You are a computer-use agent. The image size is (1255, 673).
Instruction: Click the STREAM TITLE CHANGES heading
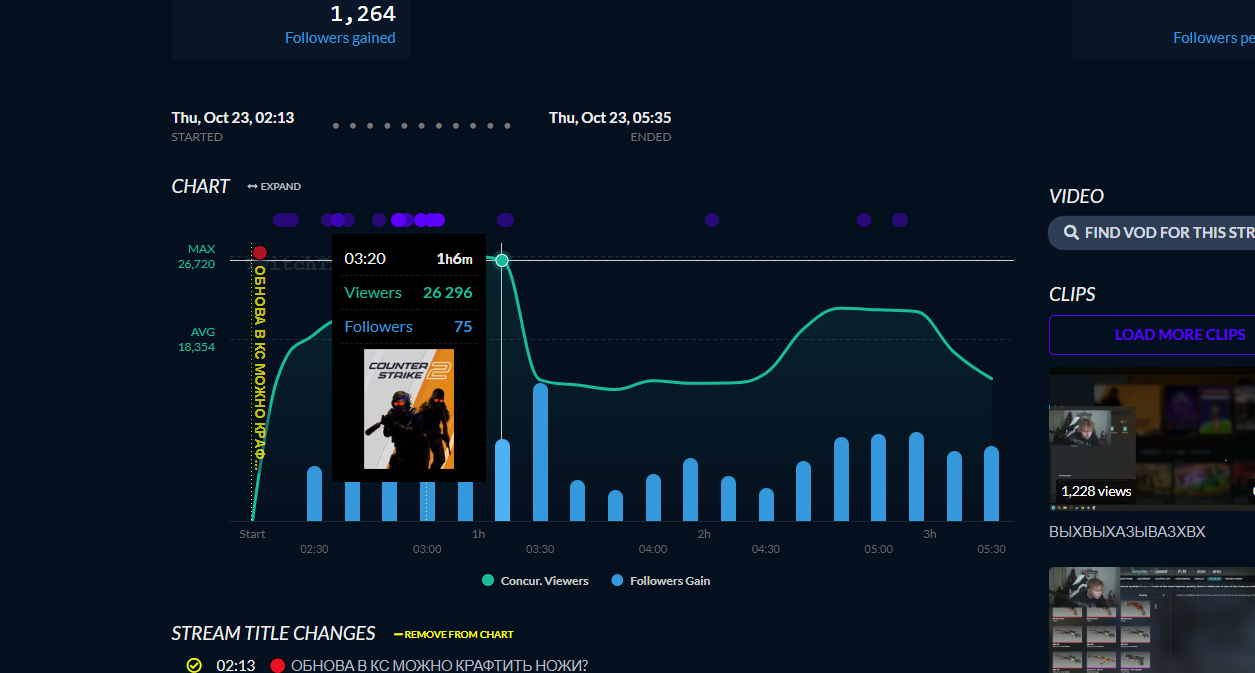coord(273,633)
